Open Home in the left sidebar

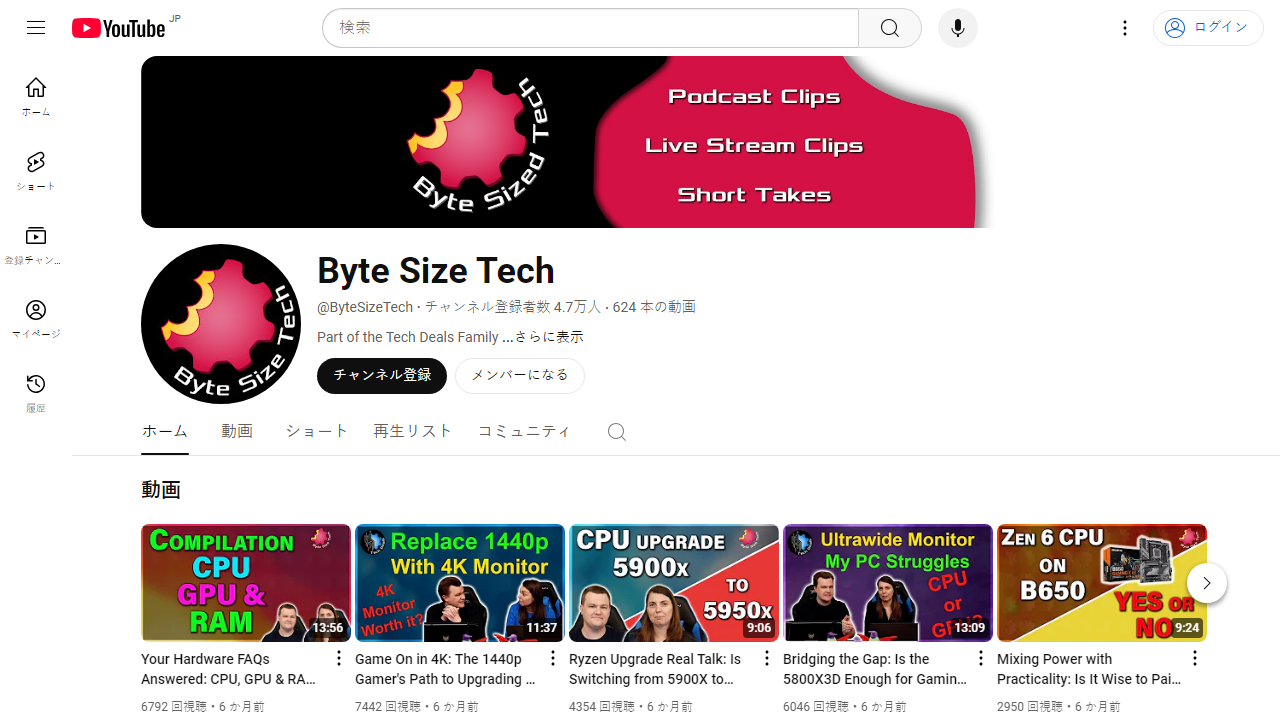tap(36, 97)
